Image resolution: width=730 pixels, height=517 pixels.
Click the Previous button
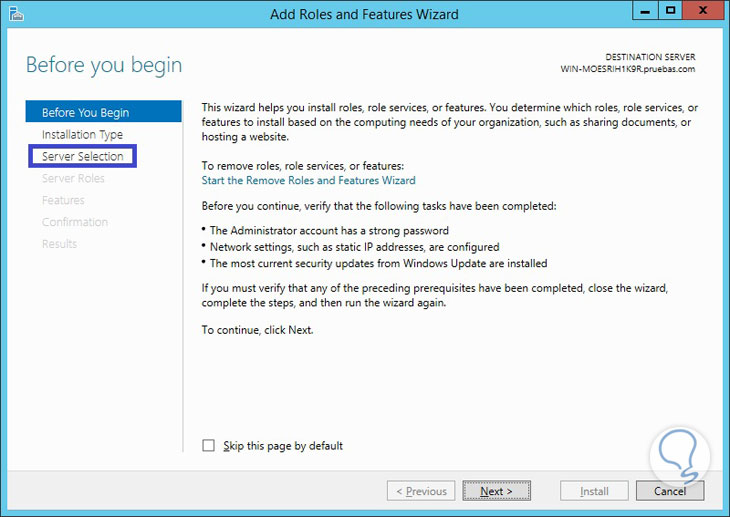[421, 491]
